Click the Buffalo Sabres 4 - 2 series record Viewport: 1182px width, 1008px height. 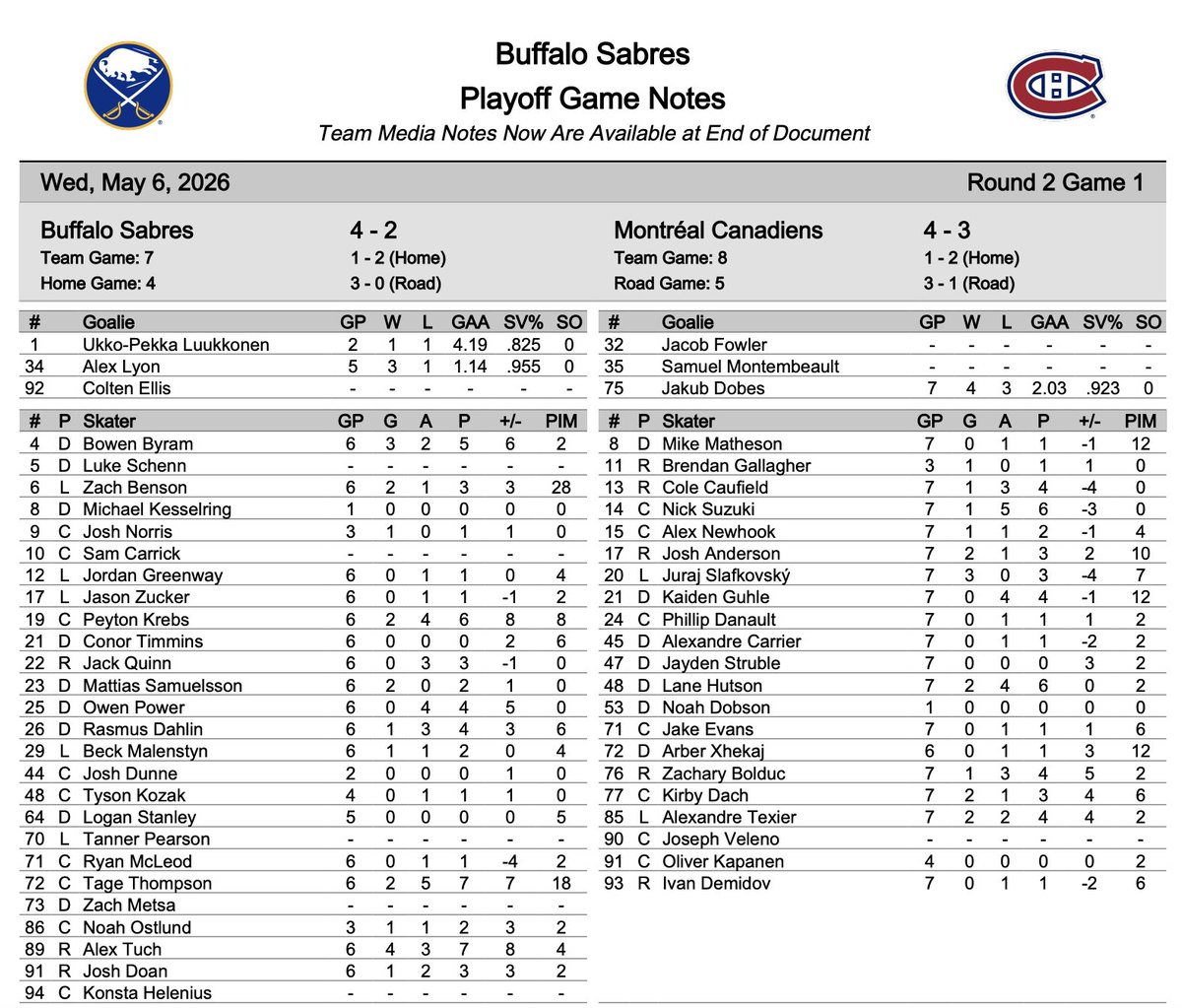tap(373, 231)
